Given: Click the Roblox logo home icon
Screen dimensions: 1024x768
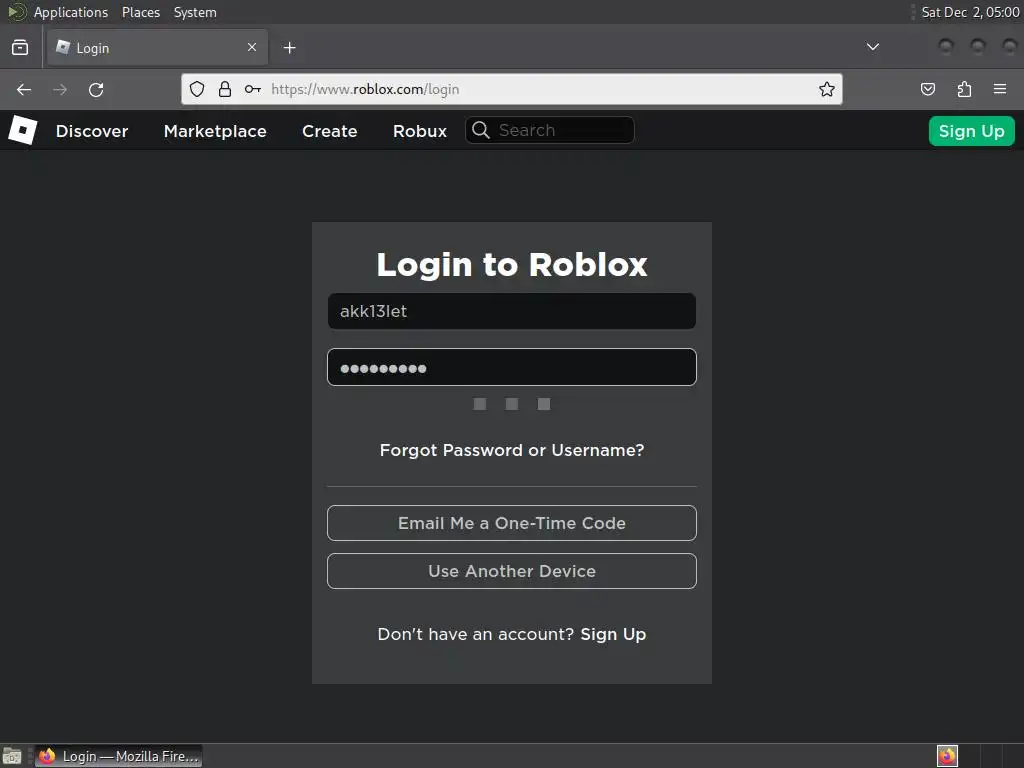Looking at the screenshot, I should (x=23, y=131).
